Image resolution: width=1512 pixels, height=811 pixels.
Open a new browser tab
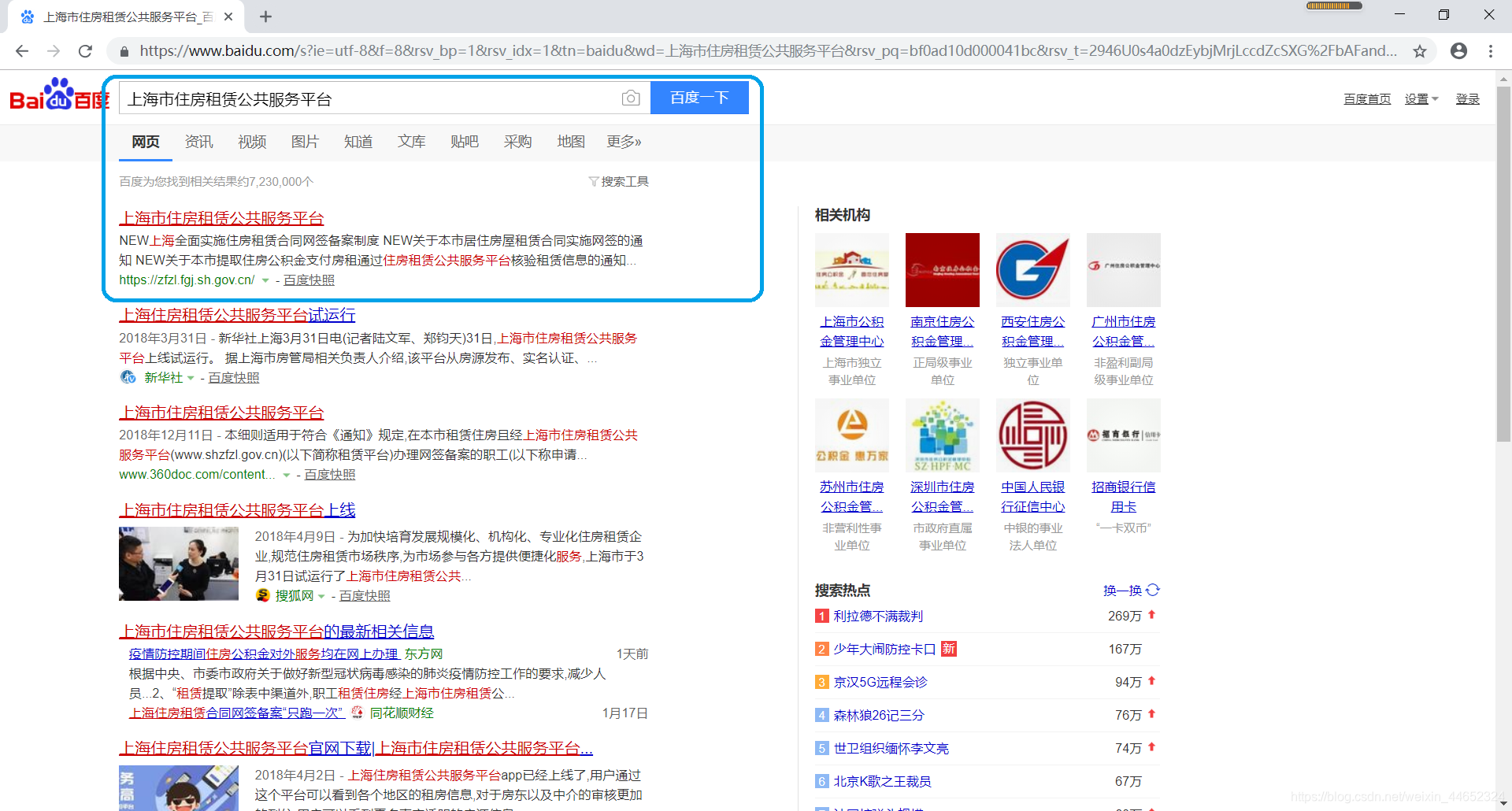[x=265, y=17]
